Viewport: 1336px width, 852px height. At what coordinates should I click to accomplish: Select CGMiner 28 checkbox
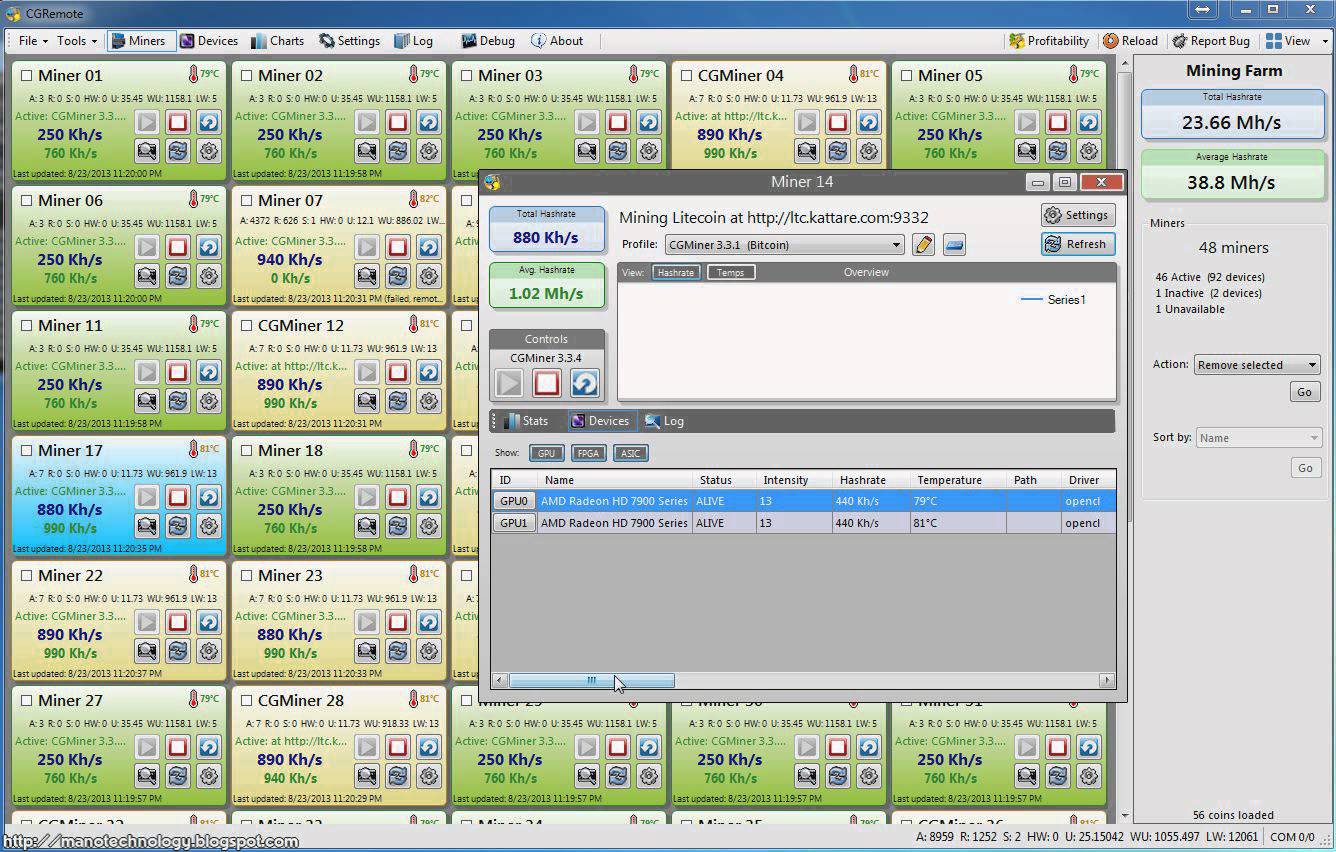pyautogui.click(x=247, y=701)
